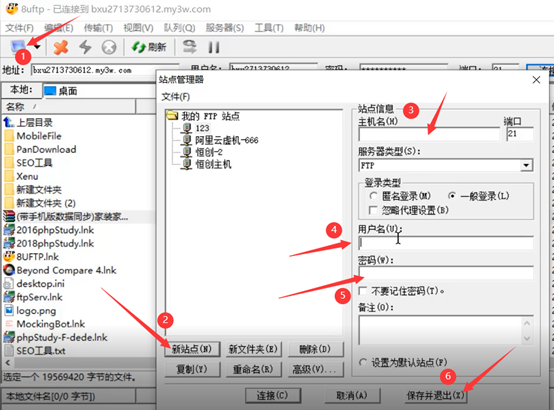Toggle 不要记住密码(T) checkbox
Image resolution: width=554 pixels, height=410 pixels.
pos(363,291)
